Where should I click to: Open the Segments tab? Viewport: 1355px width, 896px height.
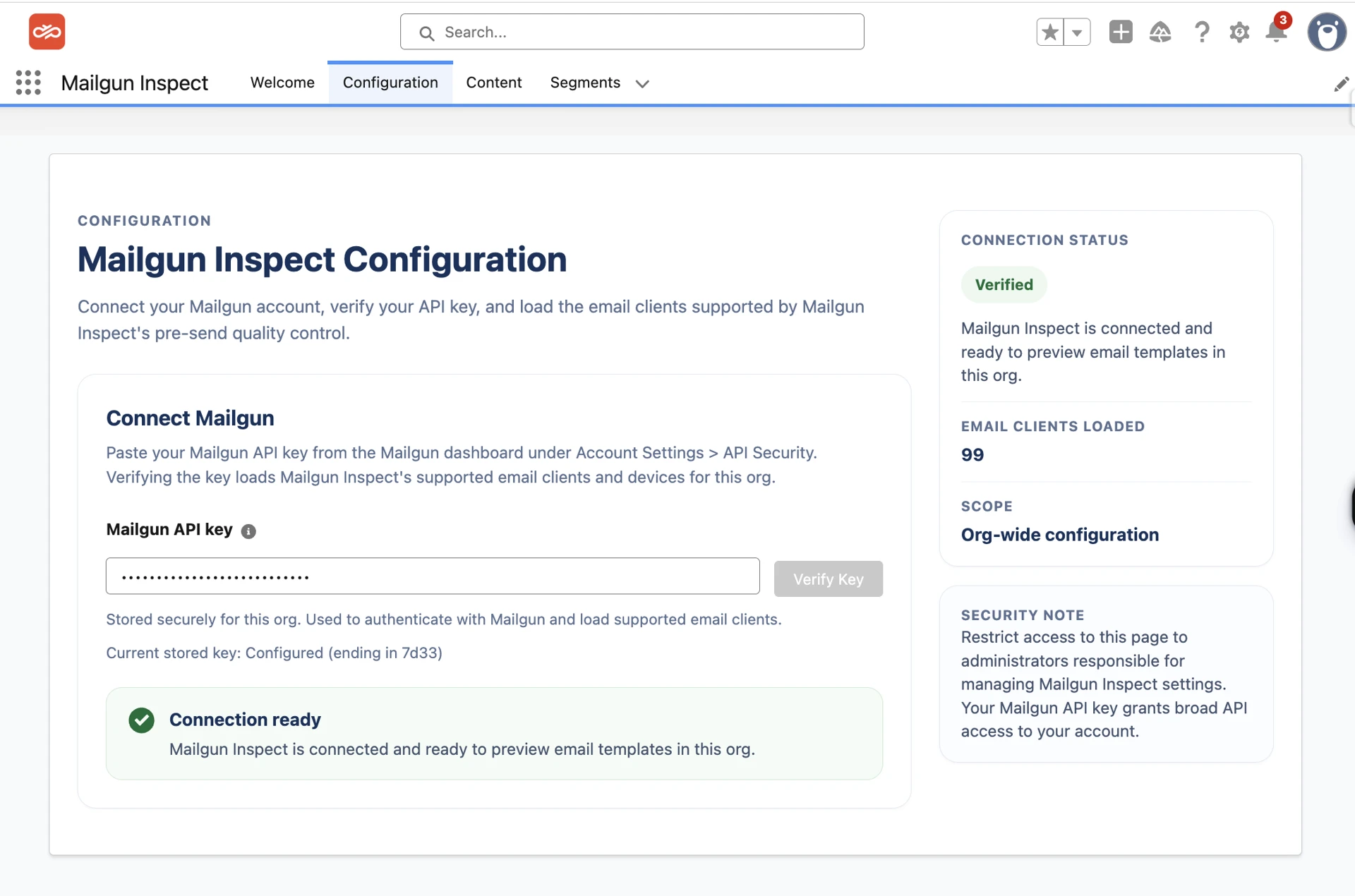pos(585,83)
